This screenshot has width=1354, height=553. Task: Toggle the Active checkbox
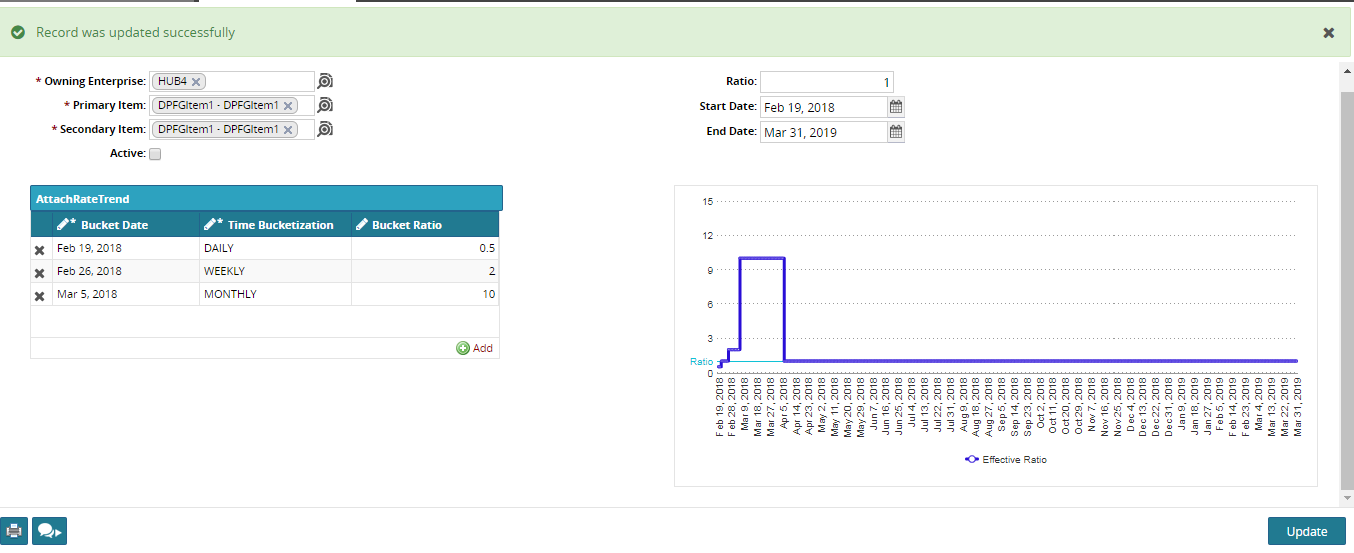pos(155,154)
